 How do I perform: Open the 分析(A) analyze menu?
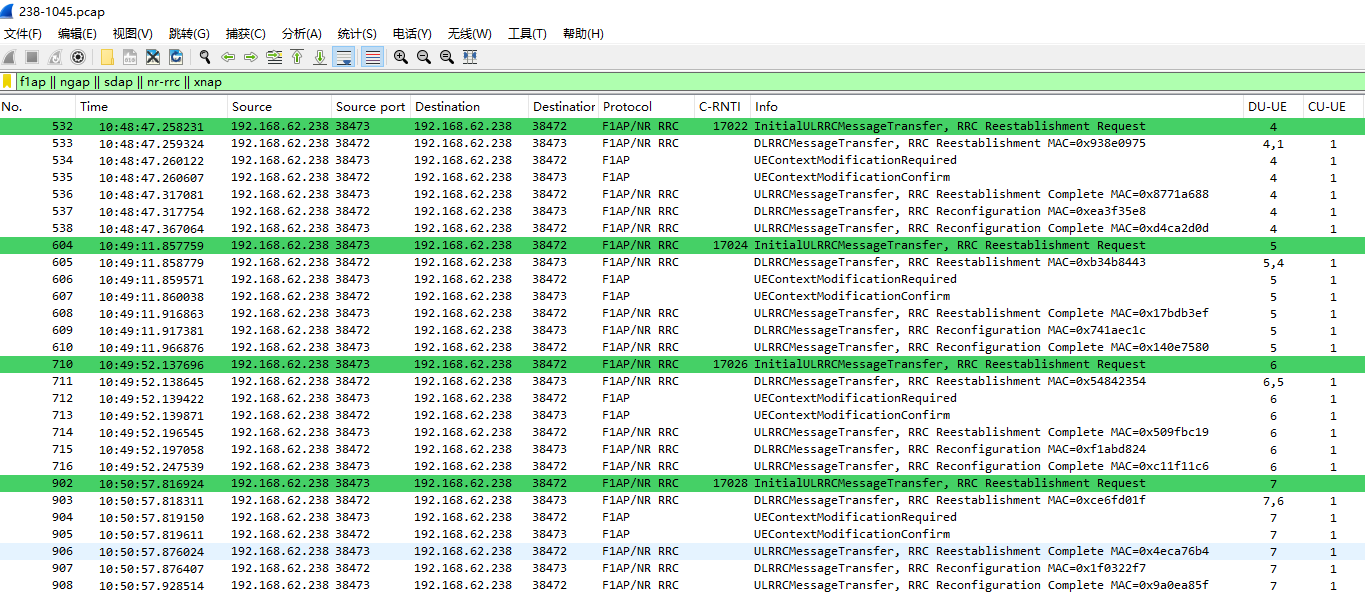302,34
